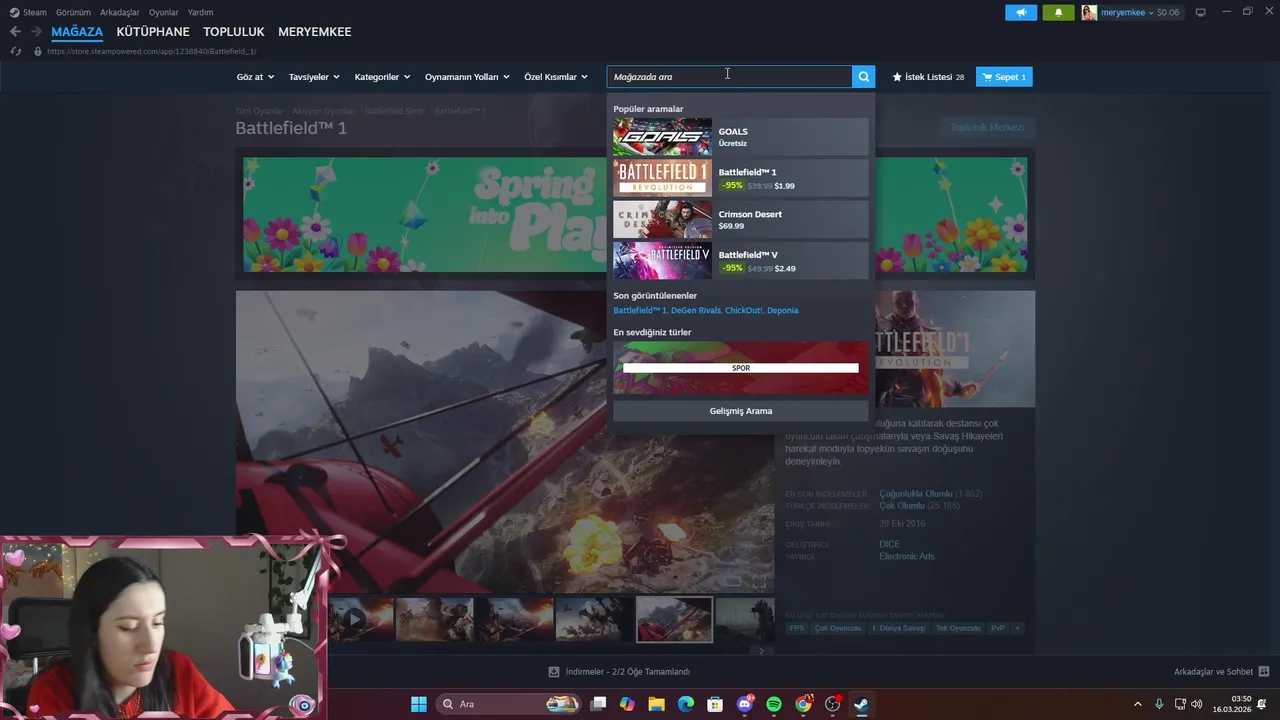Open the OBS Studio taskbar icon
The image size is (1280, 720).
(832, 704)
